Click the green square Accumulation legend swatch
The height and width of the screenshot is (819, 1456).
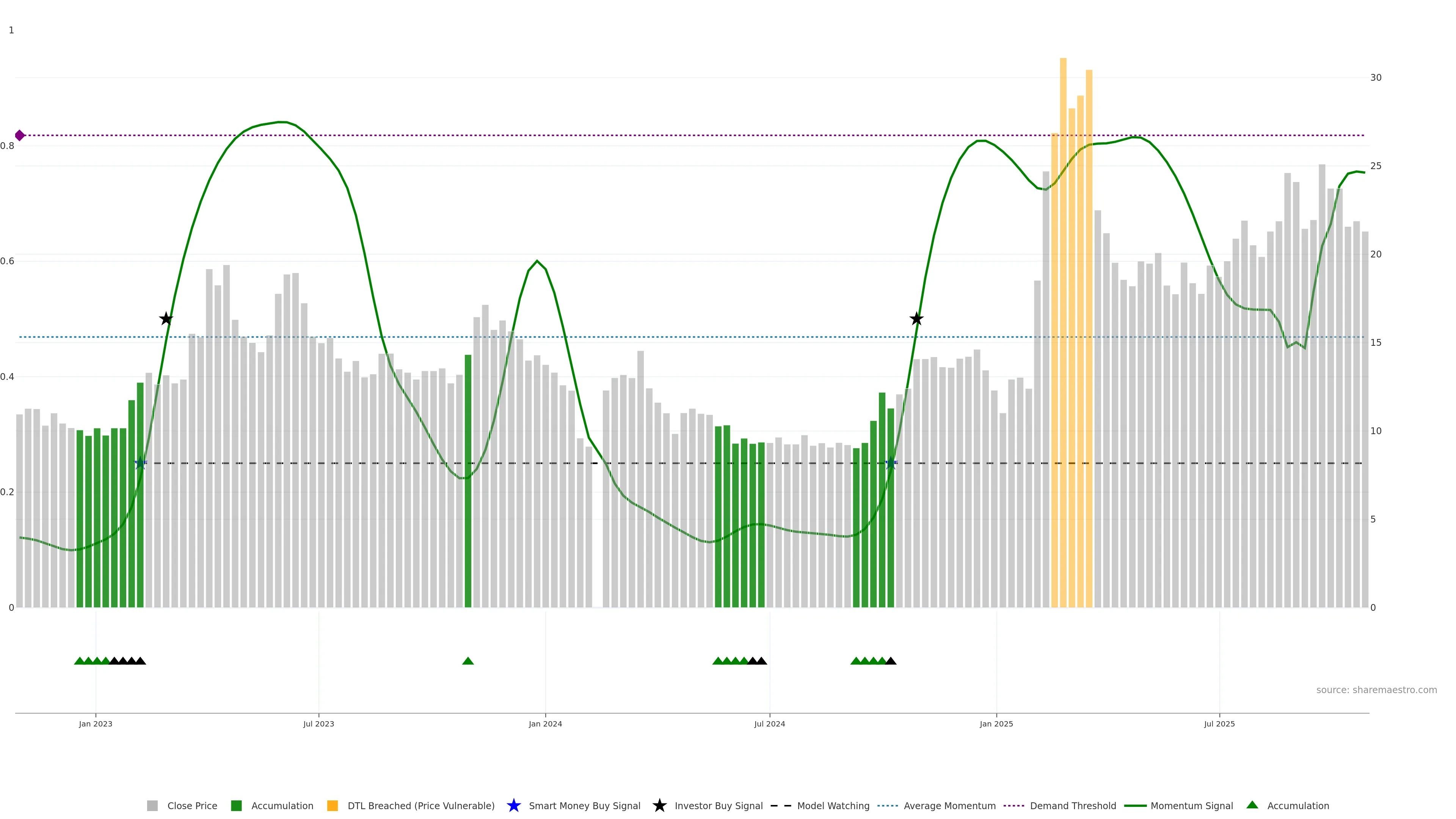236,805
